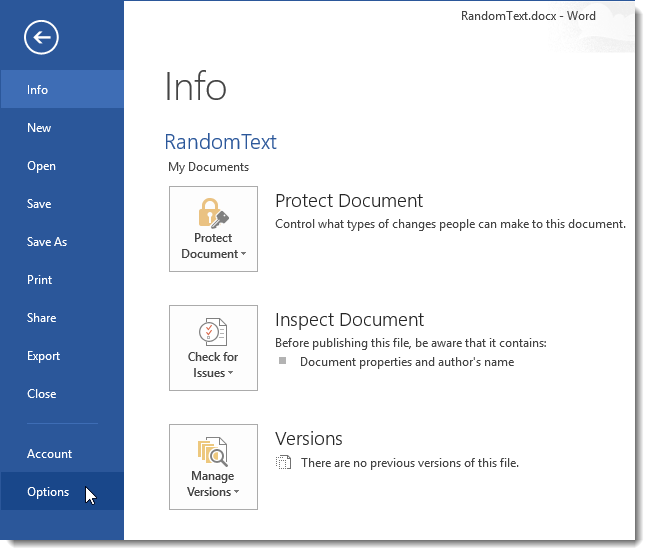Choose New from the File menu
Screen dimensions: 650x555
pyautogui.click(x=62, y=128)
